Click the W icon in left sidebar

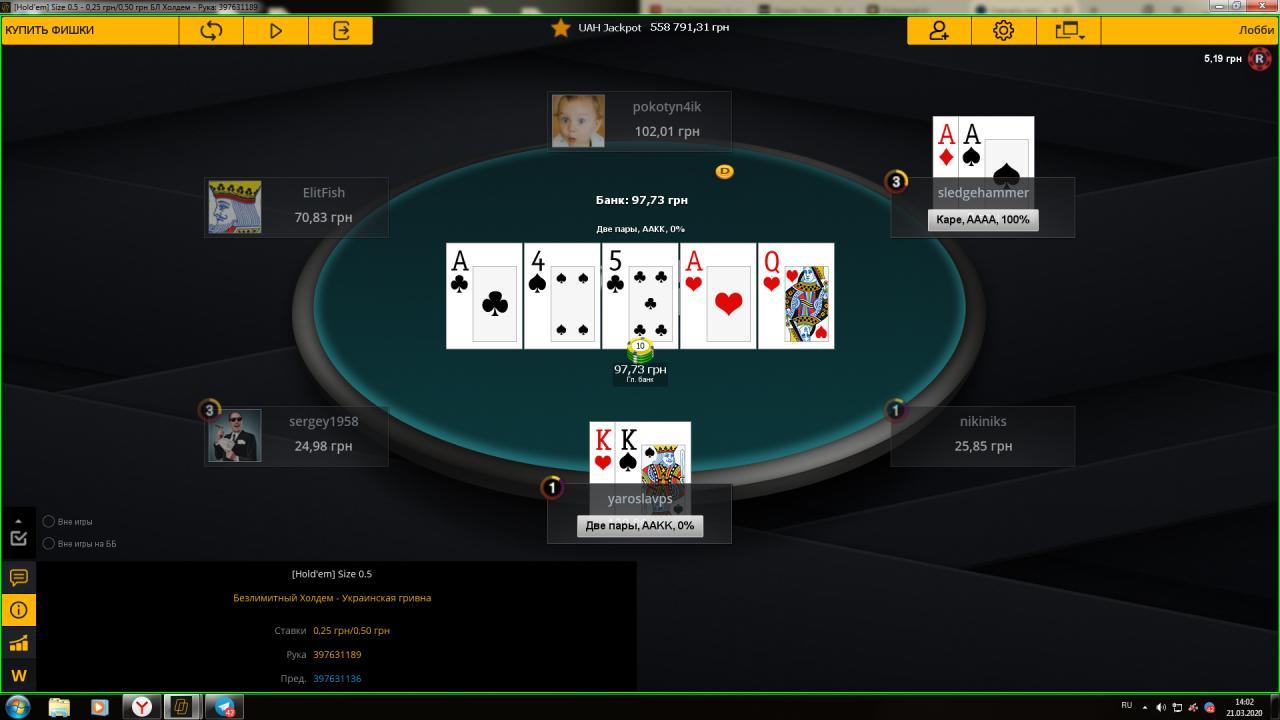pyautogui.click(x=18, y=676)
